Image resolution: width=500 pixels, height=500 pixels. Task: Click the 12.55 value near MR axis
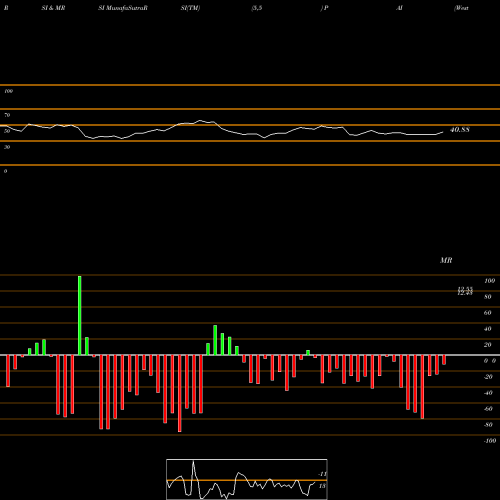tap(465, 289)
